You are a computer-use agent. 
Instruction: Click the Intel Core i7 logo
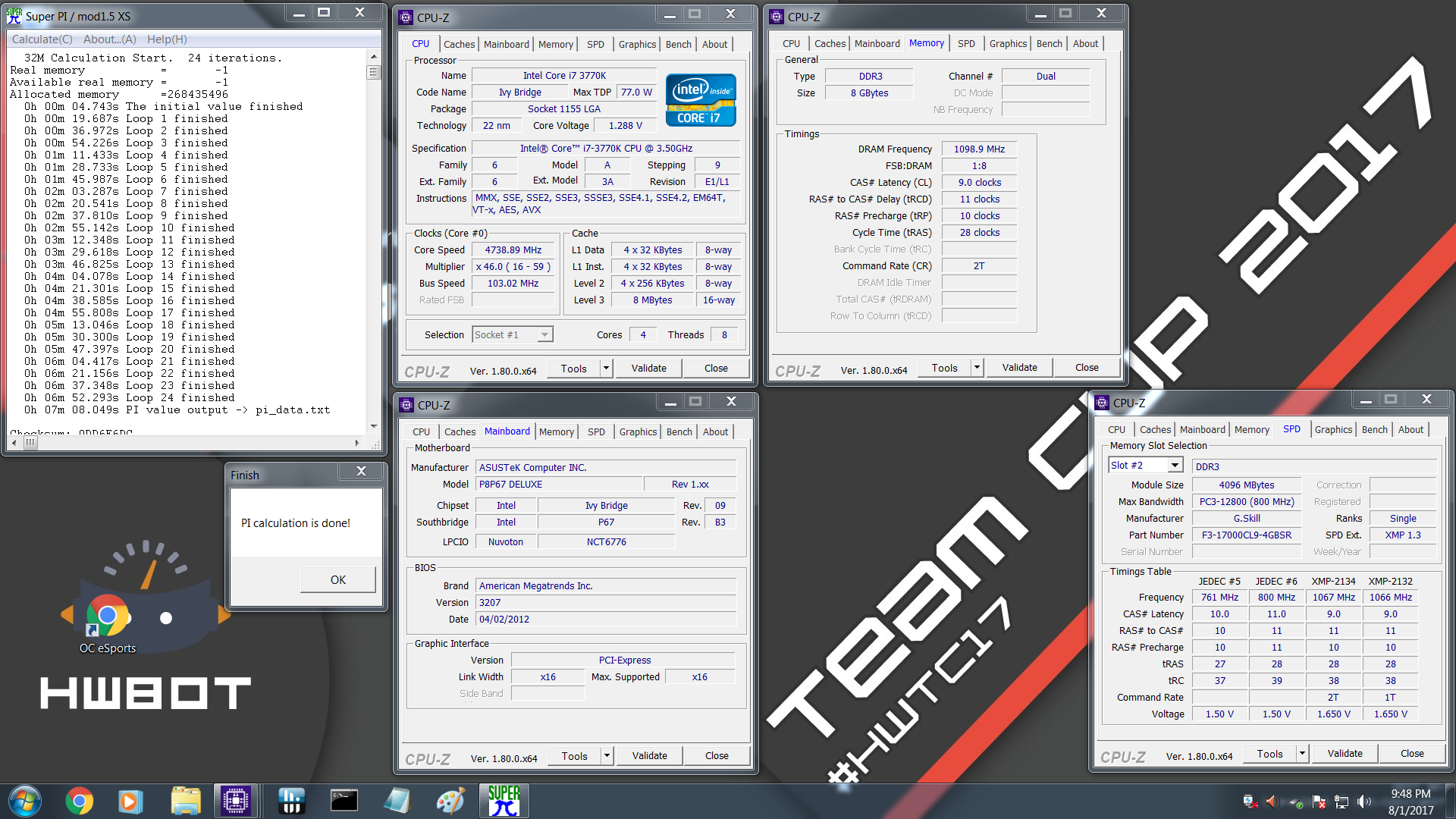[x=701, y=100]
